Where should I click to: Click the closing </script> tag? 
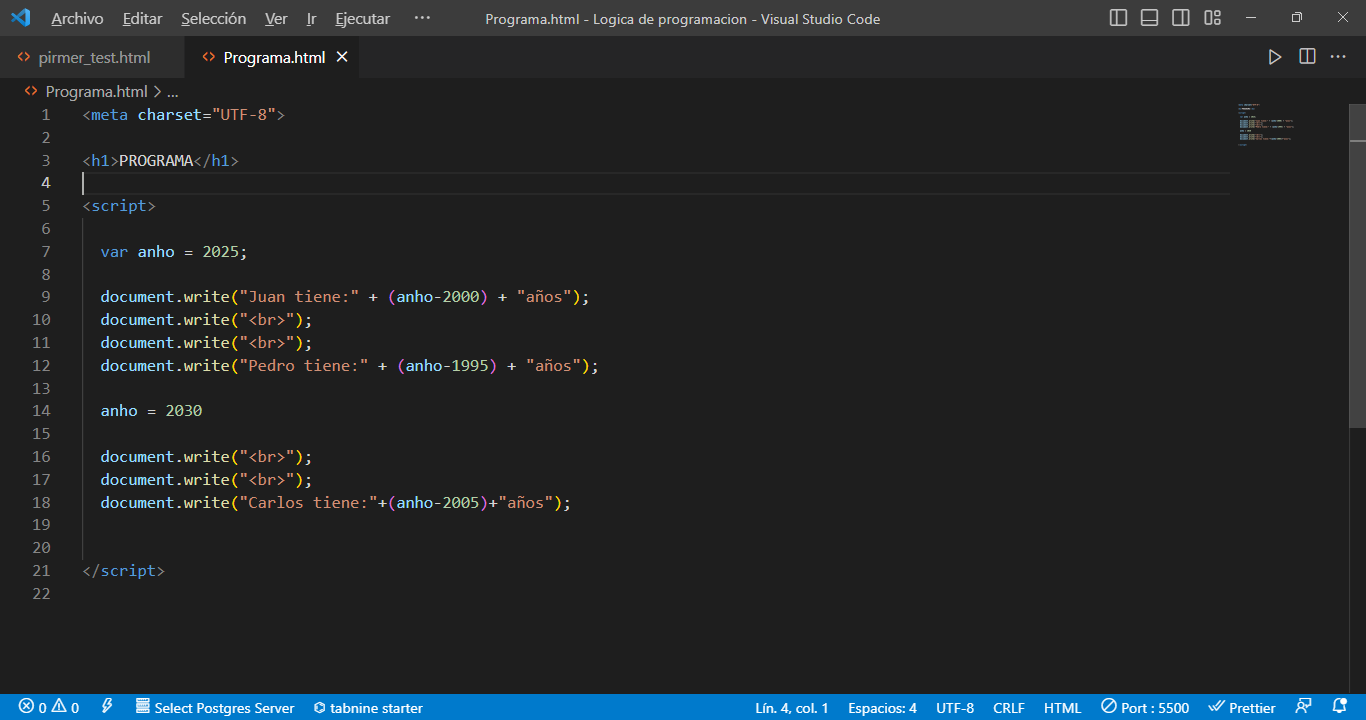tap(124, 571)
